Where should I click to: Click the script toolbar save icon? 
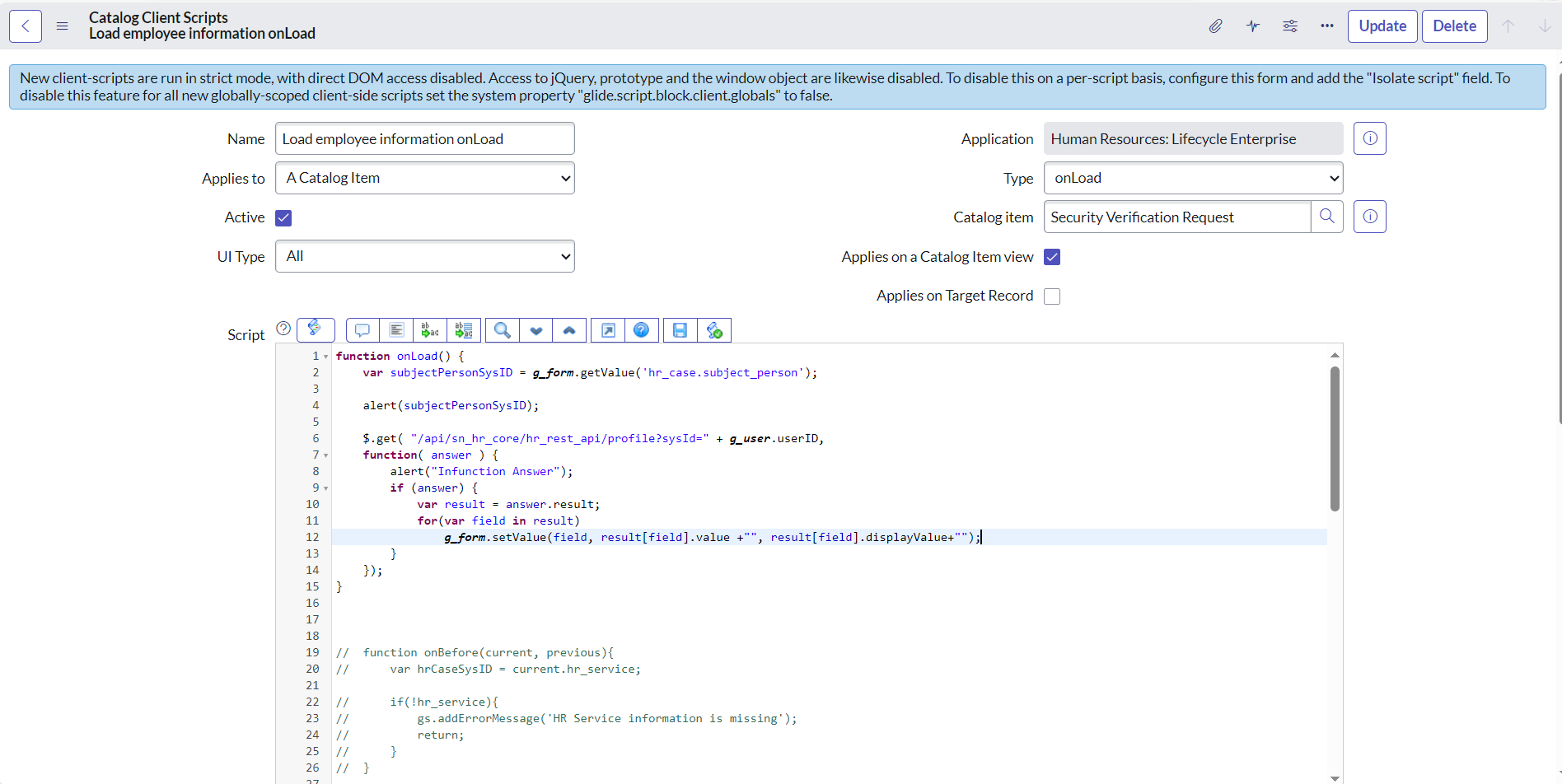680,330
